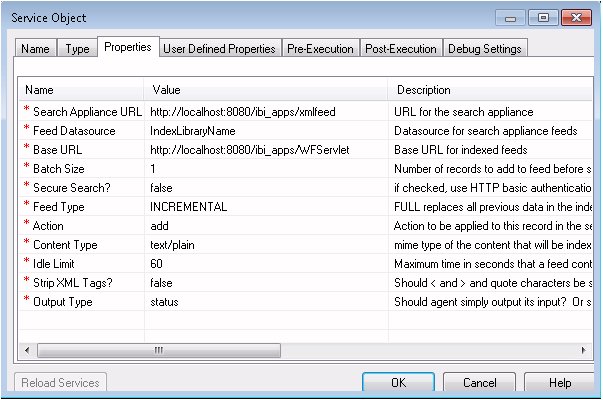Click the horizontal scrollbar thumb
Screen dimensions: 603x400
click(159, 350)
